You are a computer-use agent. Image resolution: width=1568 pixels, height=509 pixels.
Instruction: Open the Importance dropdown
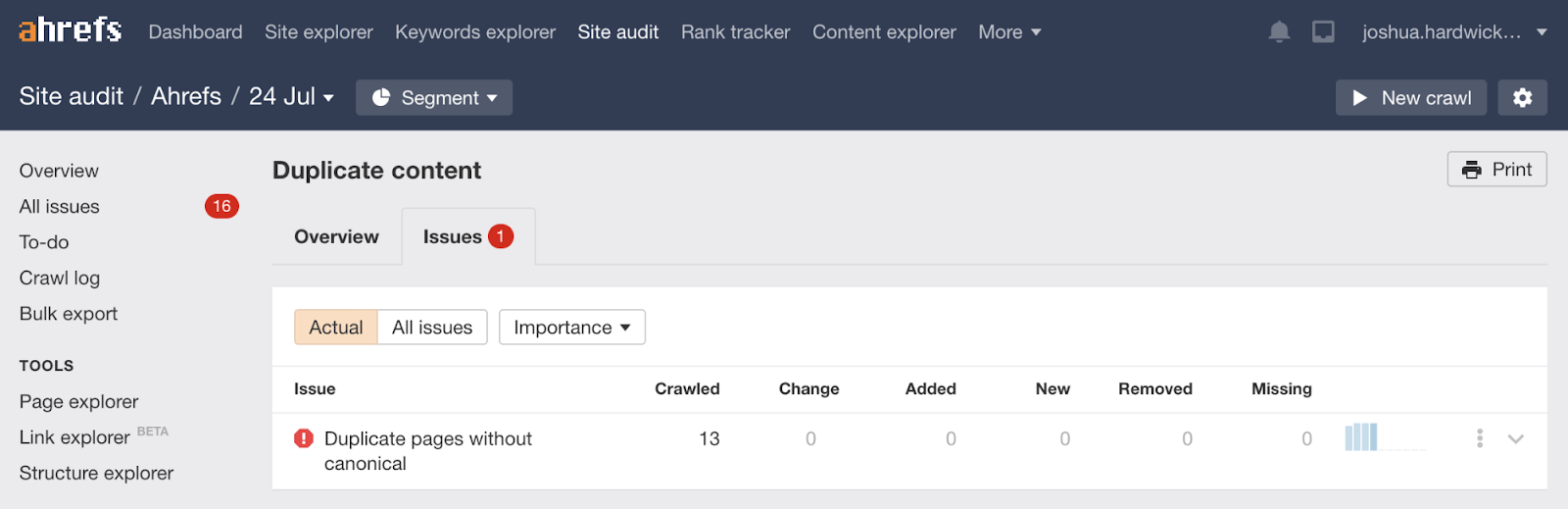tap(571, 328)
